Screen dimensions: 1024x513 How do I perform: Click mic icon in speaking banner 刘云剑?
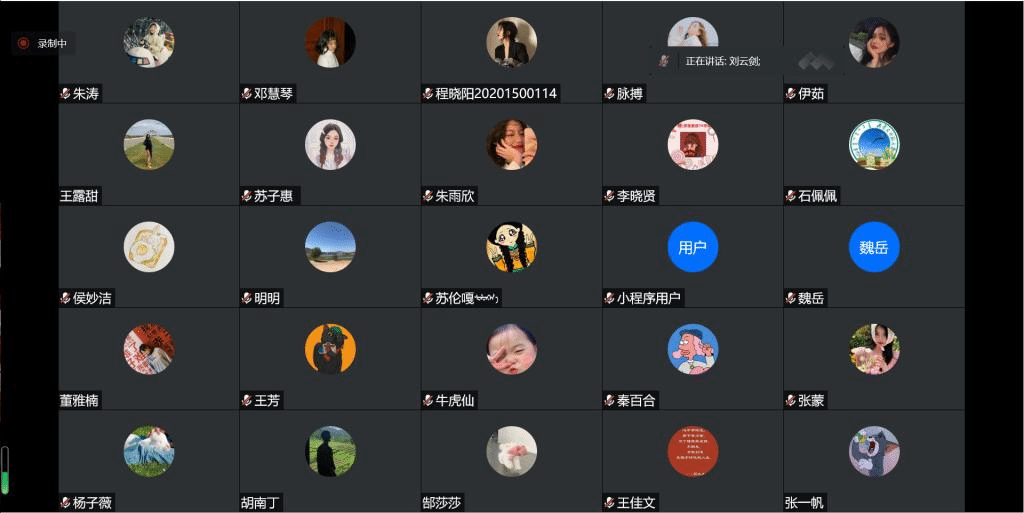(x=664, y=61)
